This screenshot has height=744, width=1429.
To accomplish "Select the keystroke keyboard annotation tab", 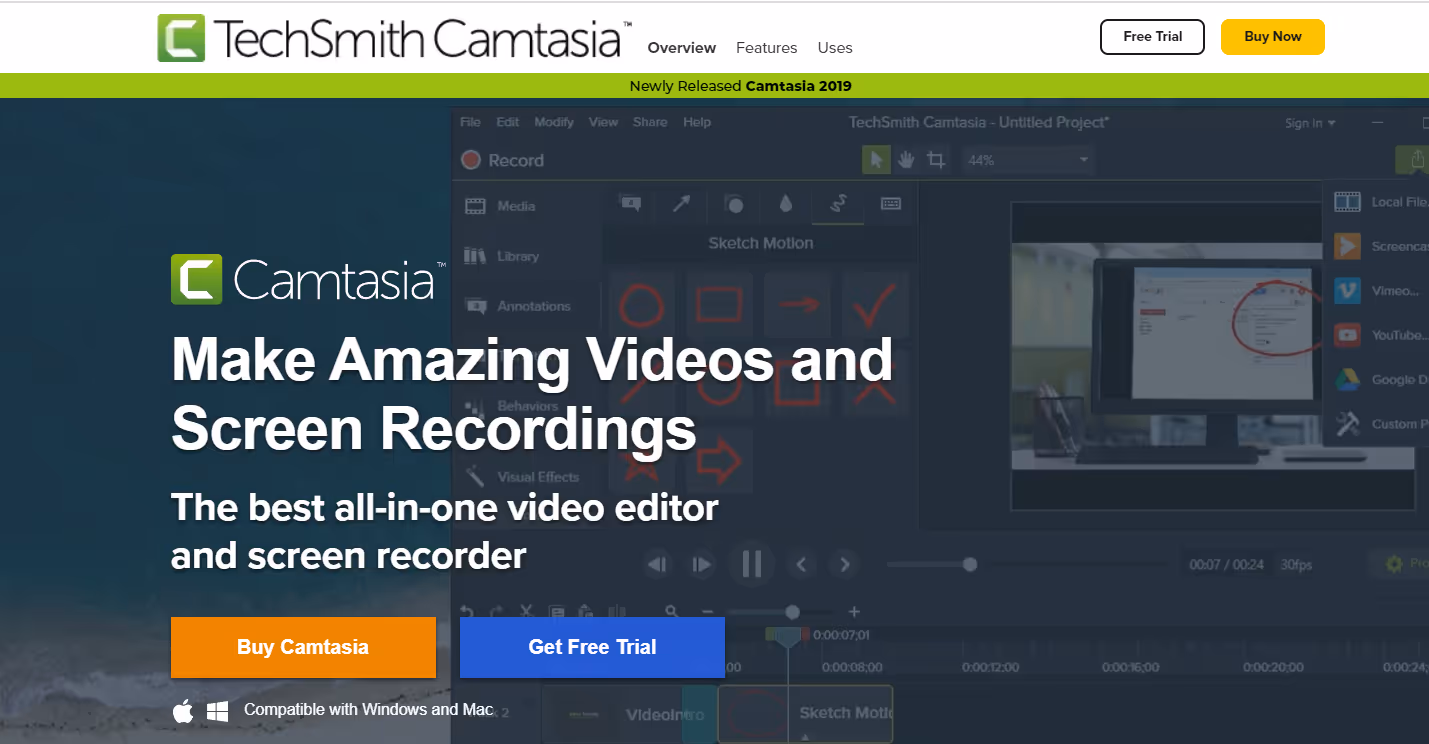I will tap(891, 203).
